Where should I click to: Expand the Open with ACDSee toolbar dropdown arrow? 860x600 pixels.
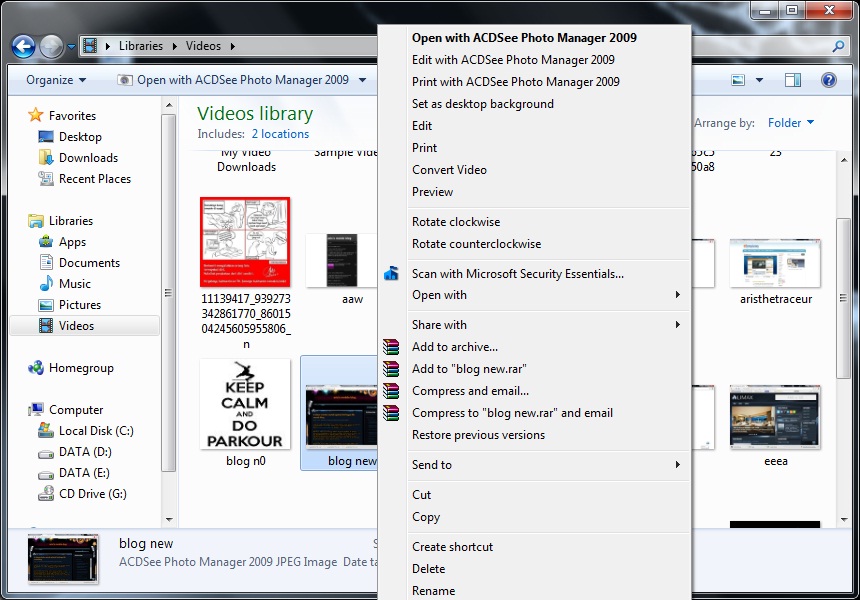pyautogui.click(x=363, y=80)
